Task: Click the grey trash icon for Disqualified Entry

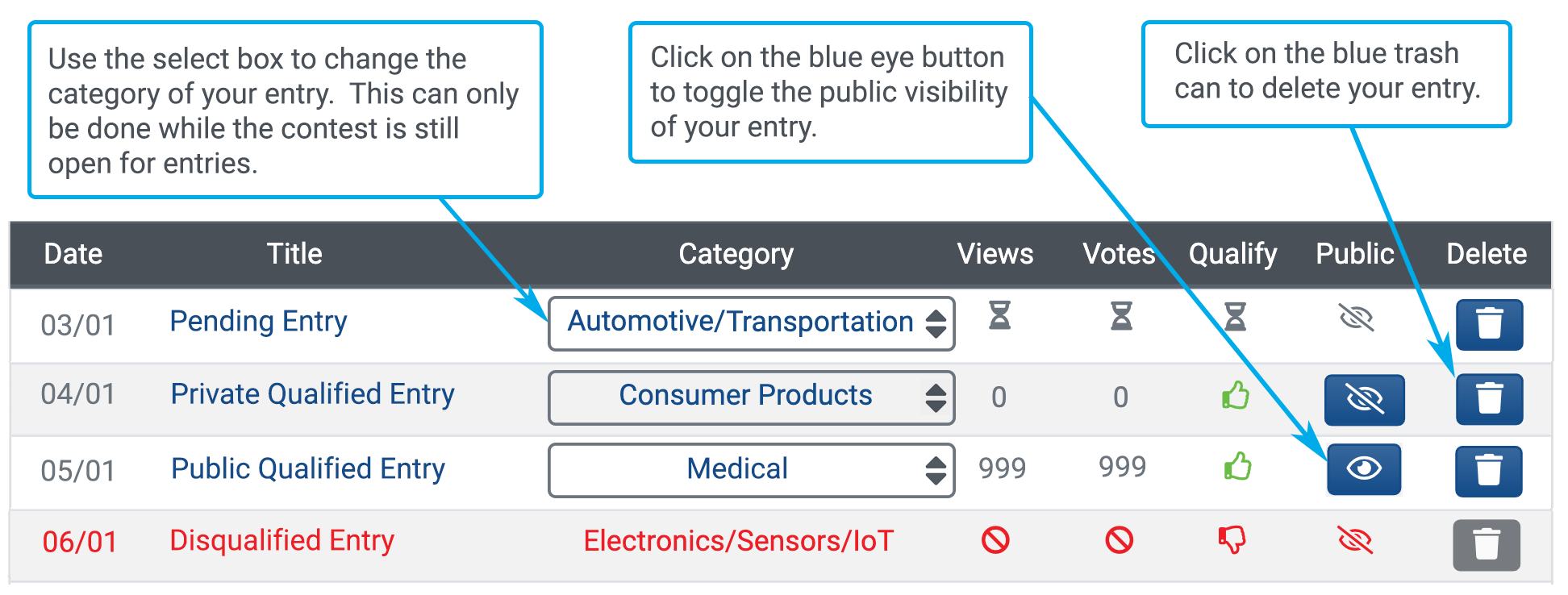Action: coord(1487,545)
